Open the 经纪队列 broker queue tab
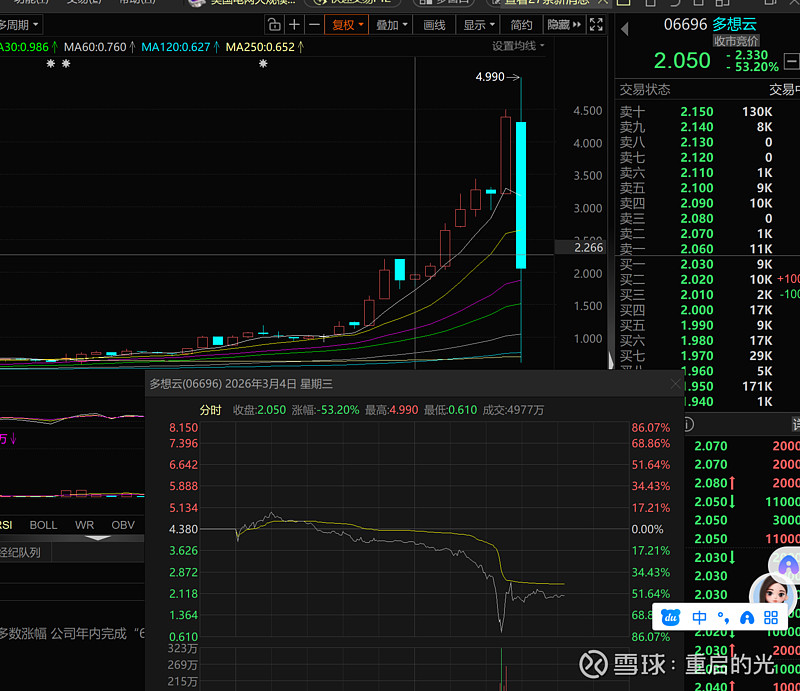This screenshot has height=691, width=800. pyautogui.click(x=20, y=552)
